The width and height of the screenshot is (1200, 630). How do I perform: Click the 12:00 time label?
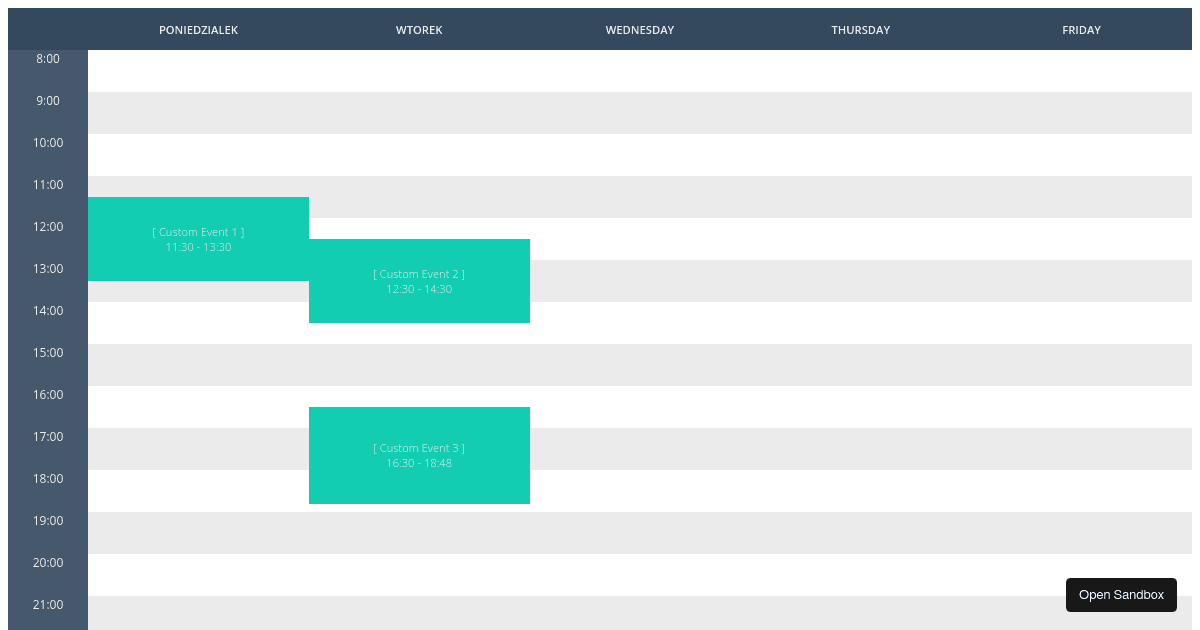tap(47, 226)
